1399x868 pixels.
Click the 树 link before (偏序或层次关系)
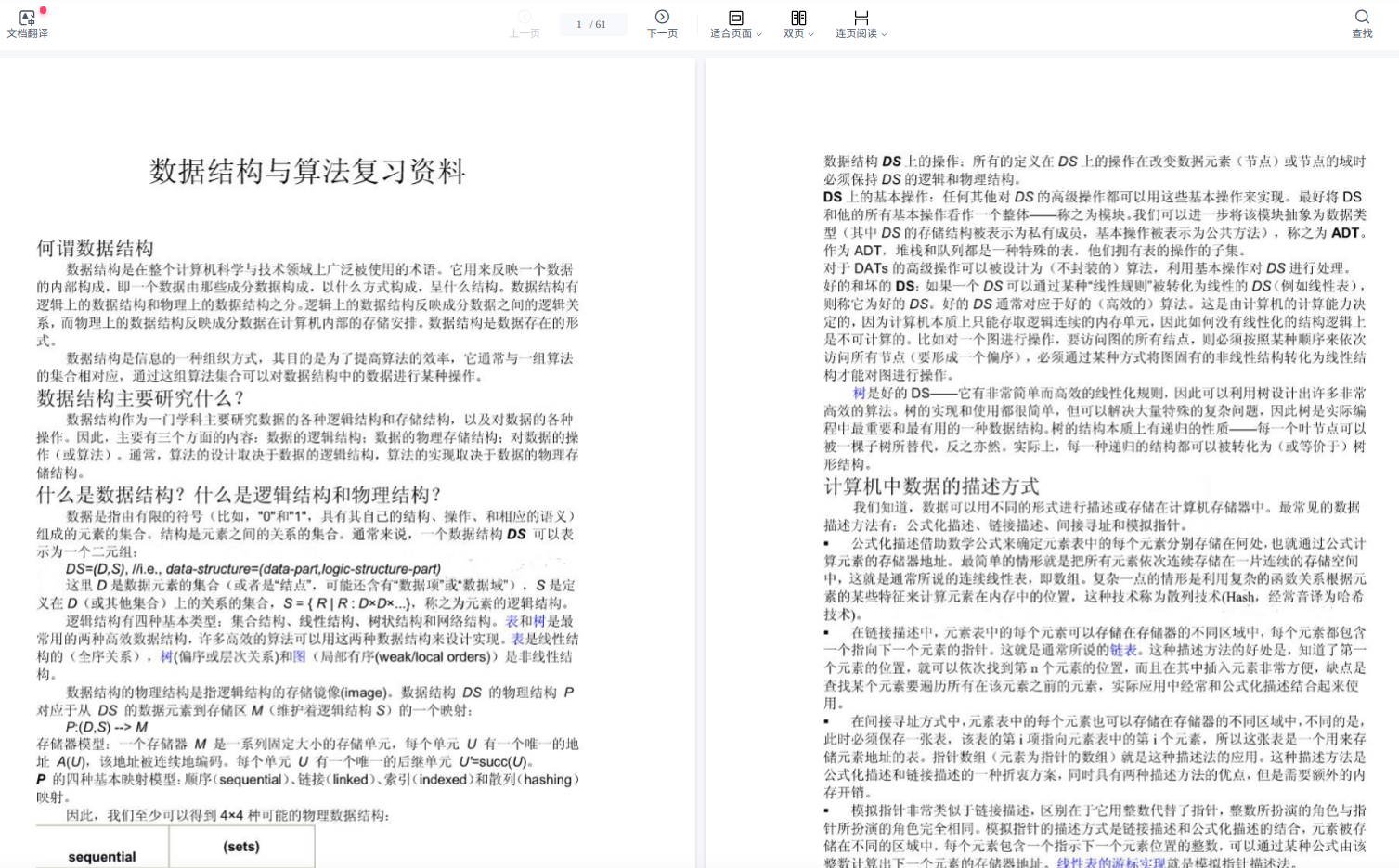point(166,656)
